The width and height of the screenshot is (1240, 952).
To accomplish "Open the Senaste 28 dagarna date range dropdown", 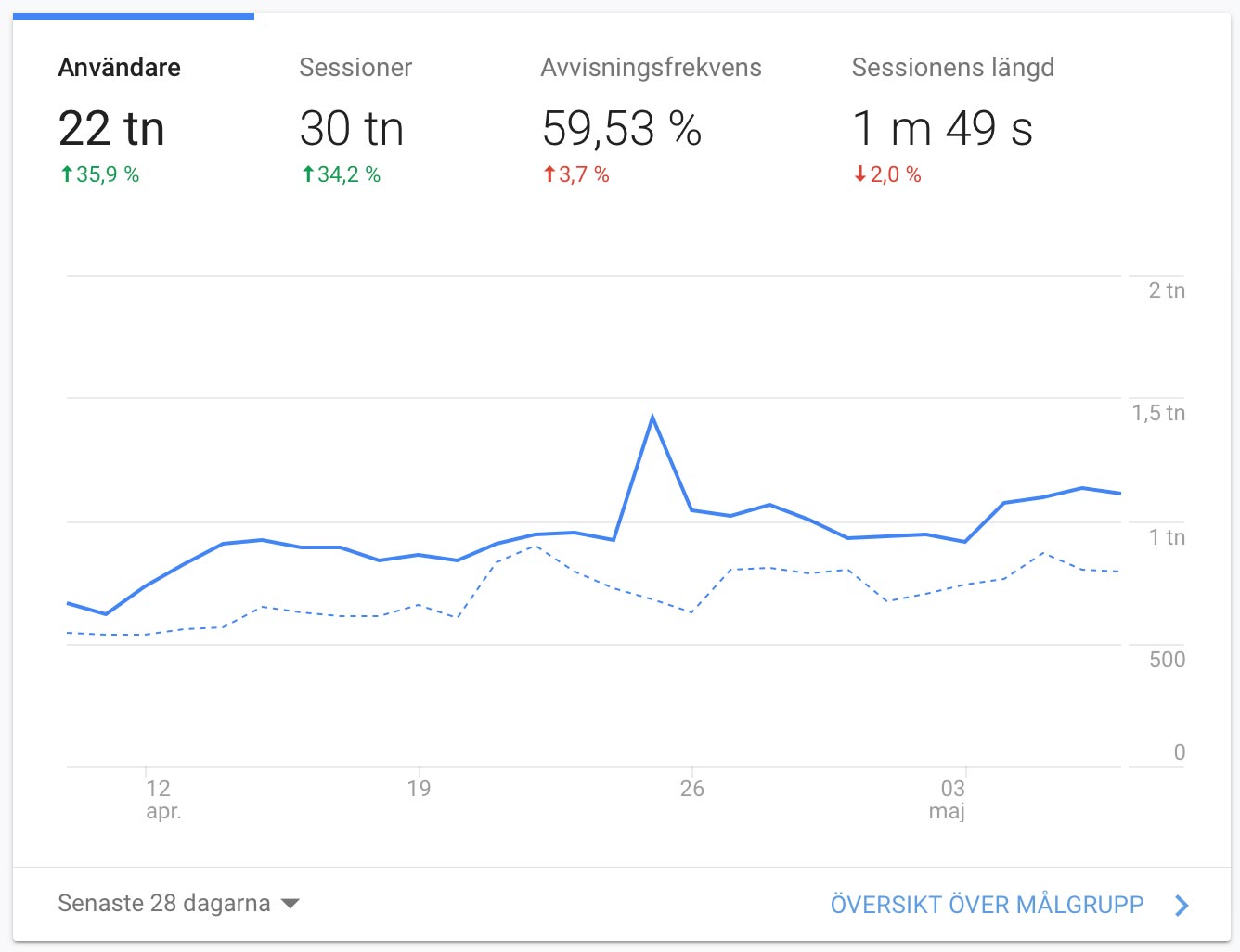I will tap(164, 904).
